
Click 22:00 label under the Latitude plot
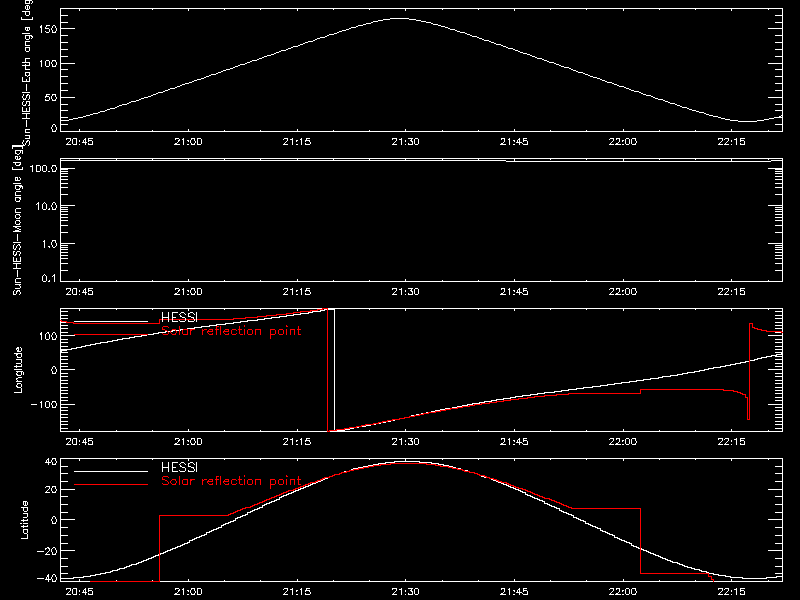(x=623, y=592)
